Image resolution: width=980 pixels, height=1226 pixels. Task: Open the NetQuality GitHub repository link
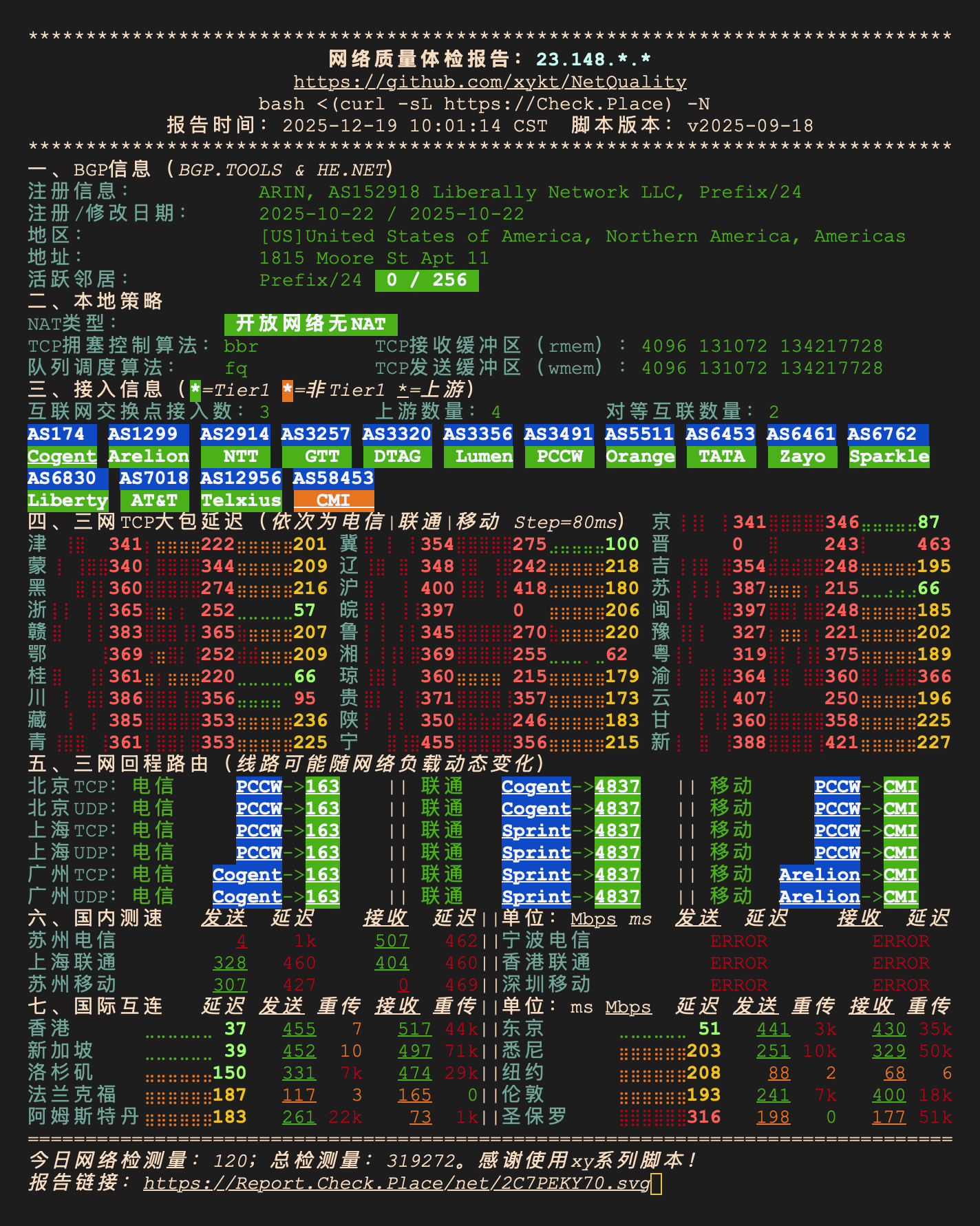tap(489, 82)
